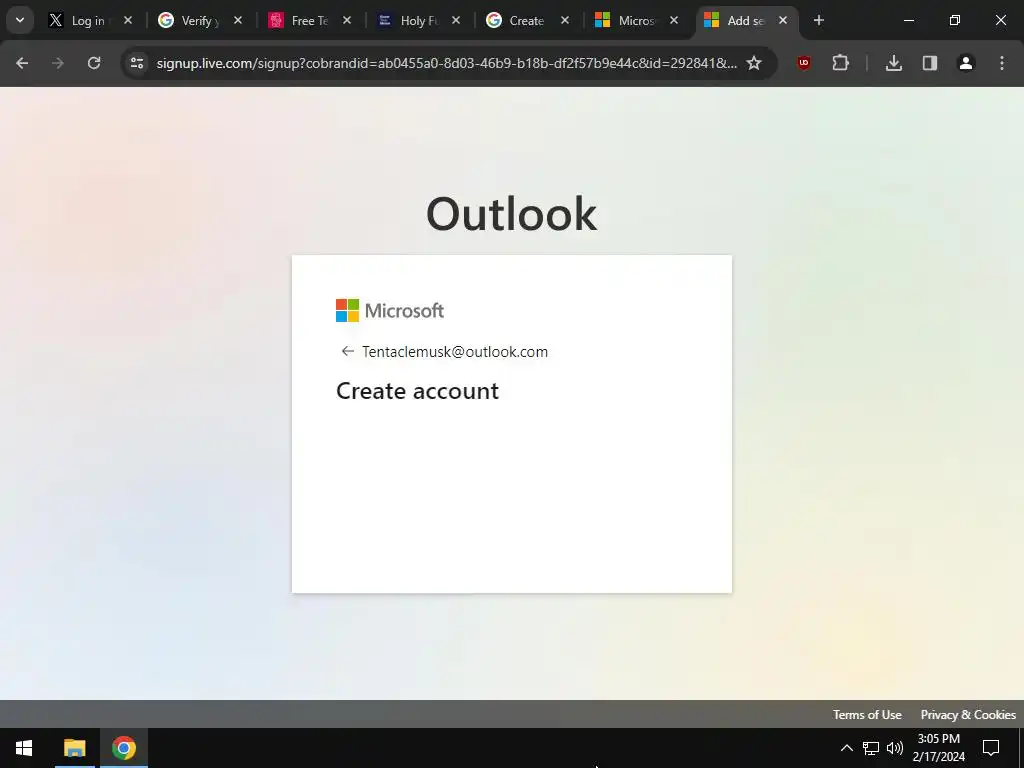This screenshot has height=768, width=1024.
Task: Open the clock showing 3:05 PM
Action: point(938,748)
